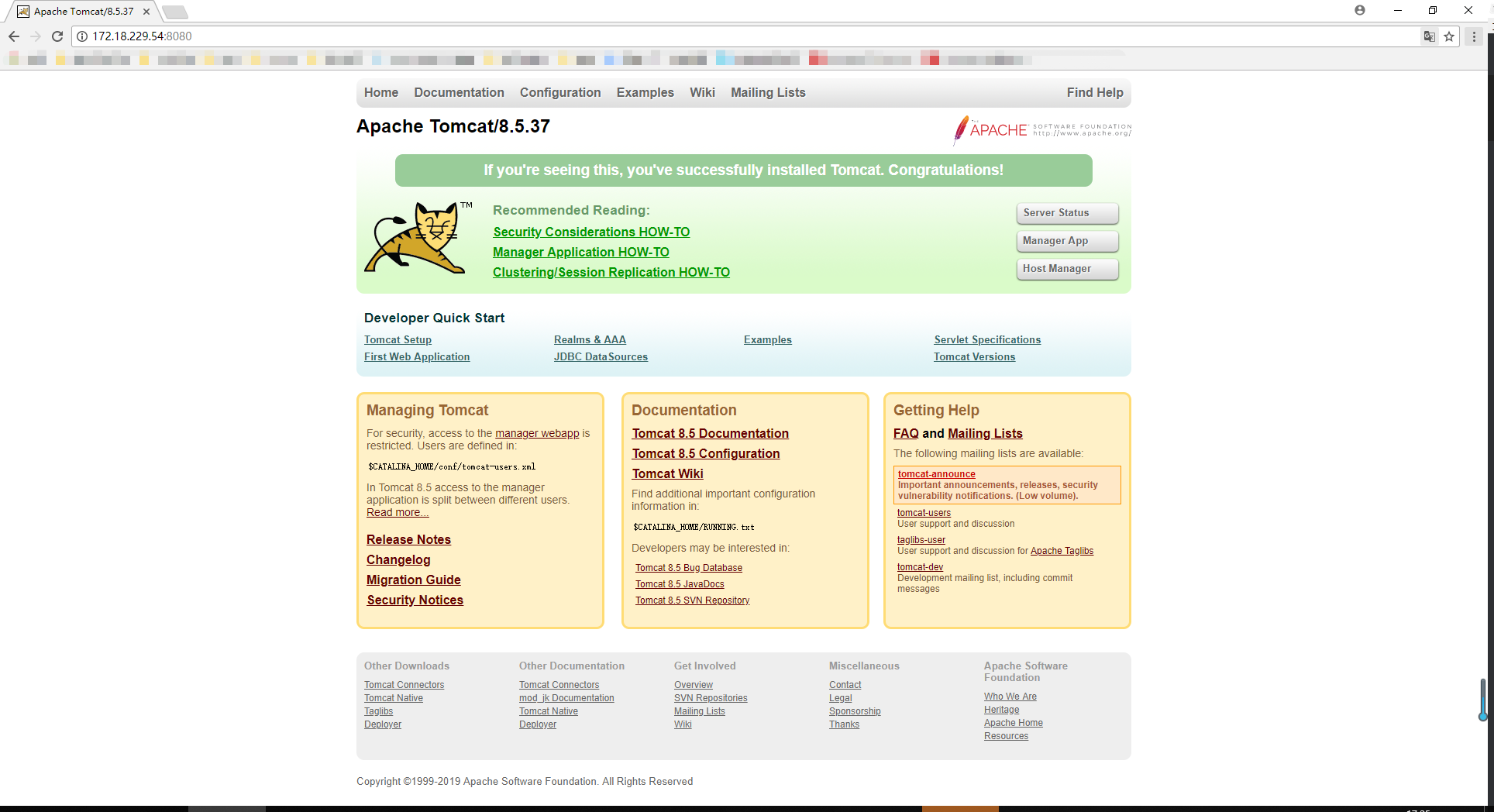Open Changelog link
Viewport: 1494px width, 812px height.
(x=398, y=559)
